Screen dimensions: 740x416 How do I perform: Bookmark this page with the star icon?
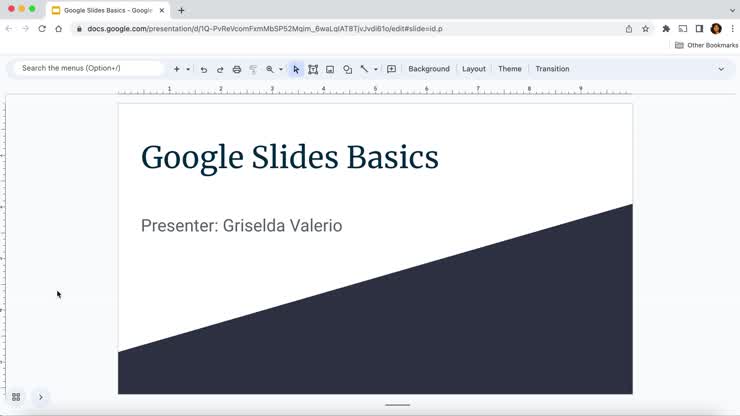click(x=645, y=29)
